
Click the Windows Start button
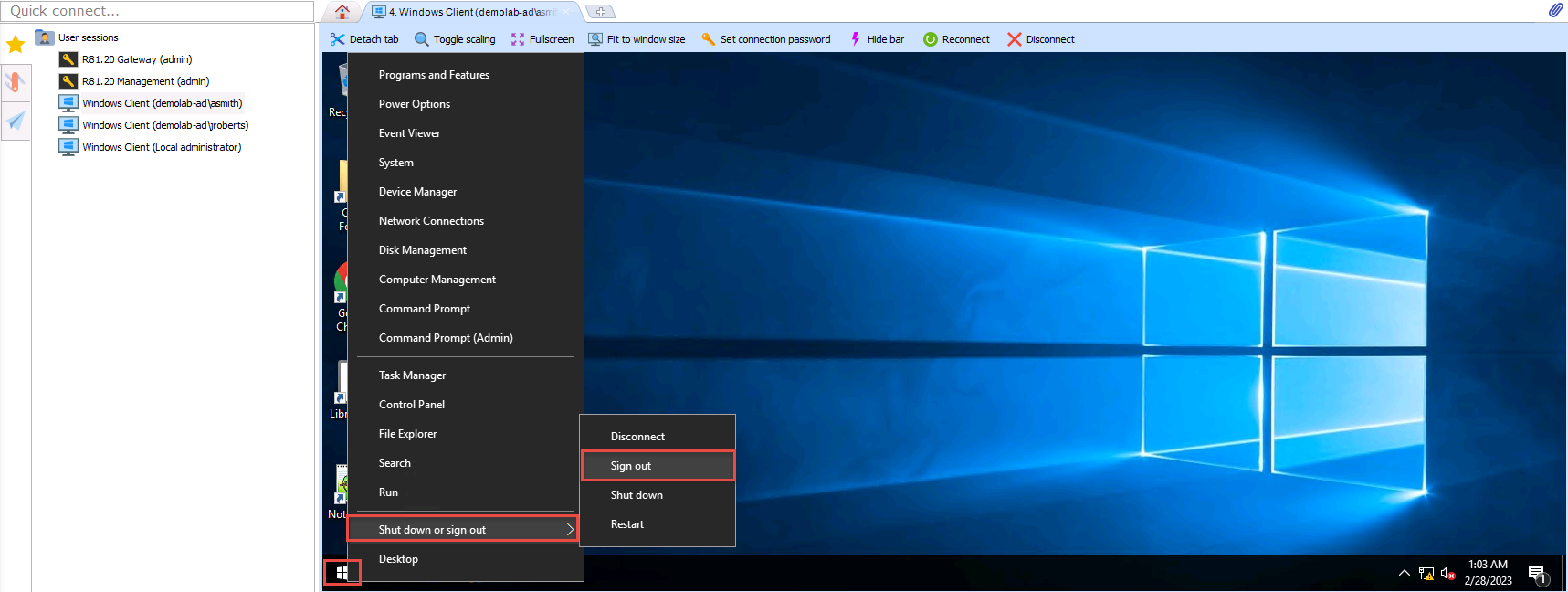(x=342, y=573)
